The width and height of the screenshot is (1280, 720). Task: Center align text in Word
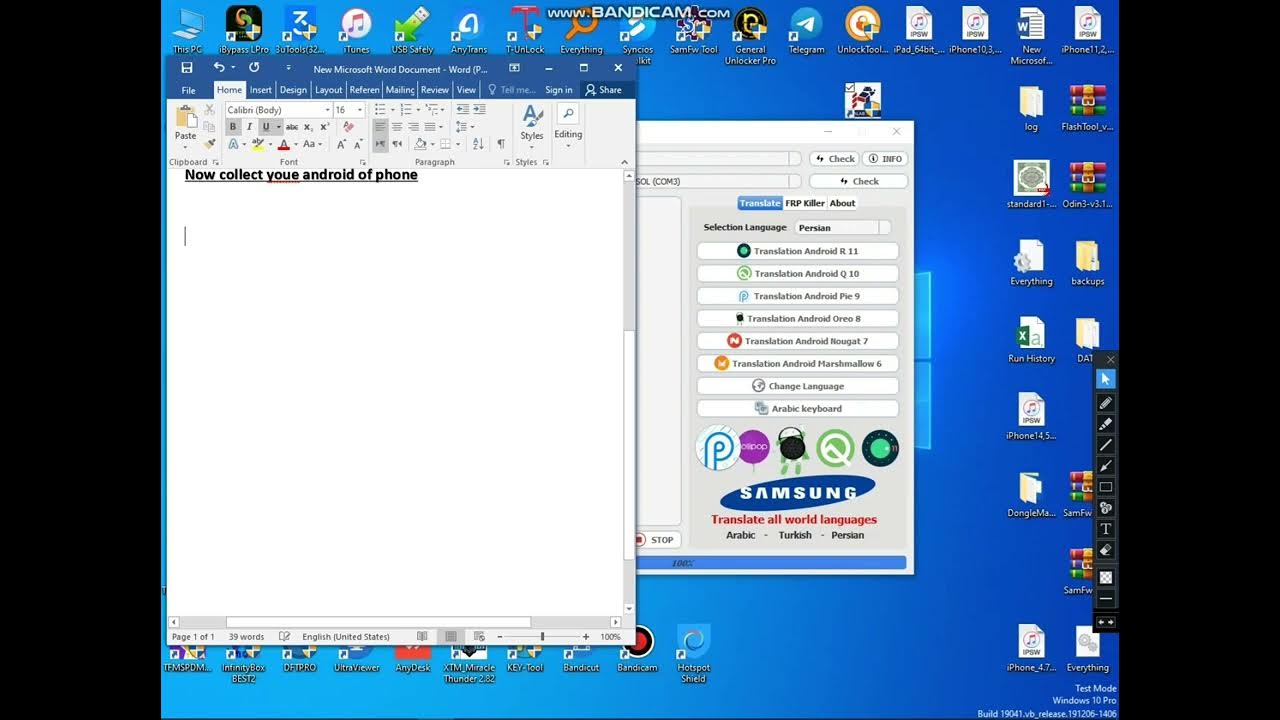pyautogui.click(x=397, y=127)
